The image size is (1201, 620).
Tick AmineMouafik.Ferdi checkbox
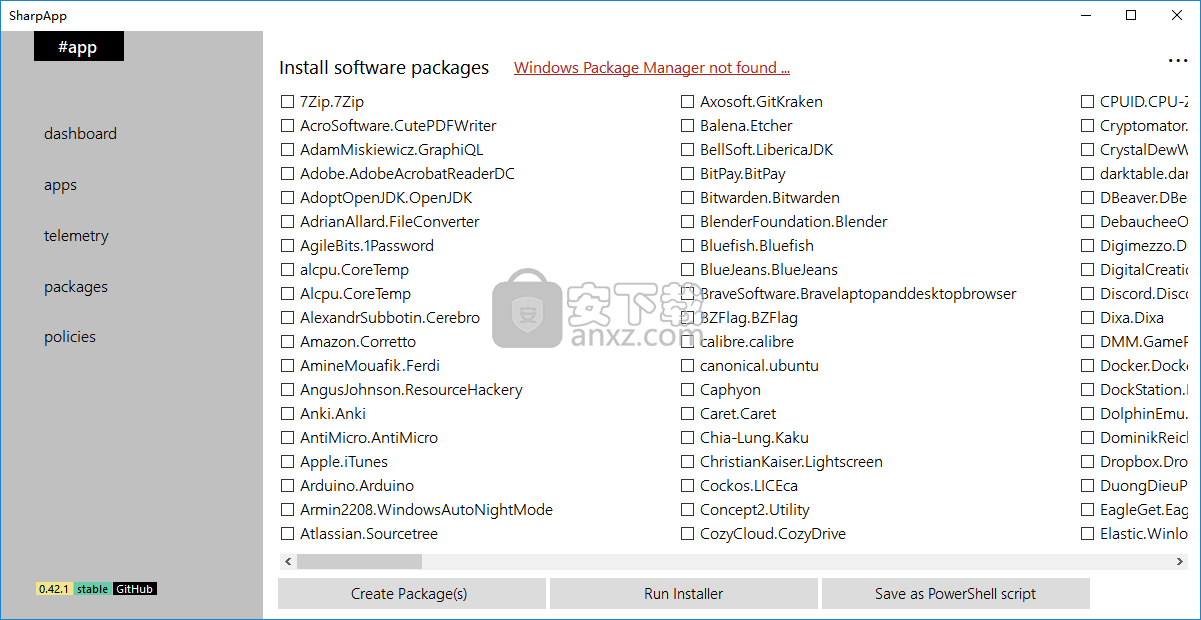[x=288, y=366]
